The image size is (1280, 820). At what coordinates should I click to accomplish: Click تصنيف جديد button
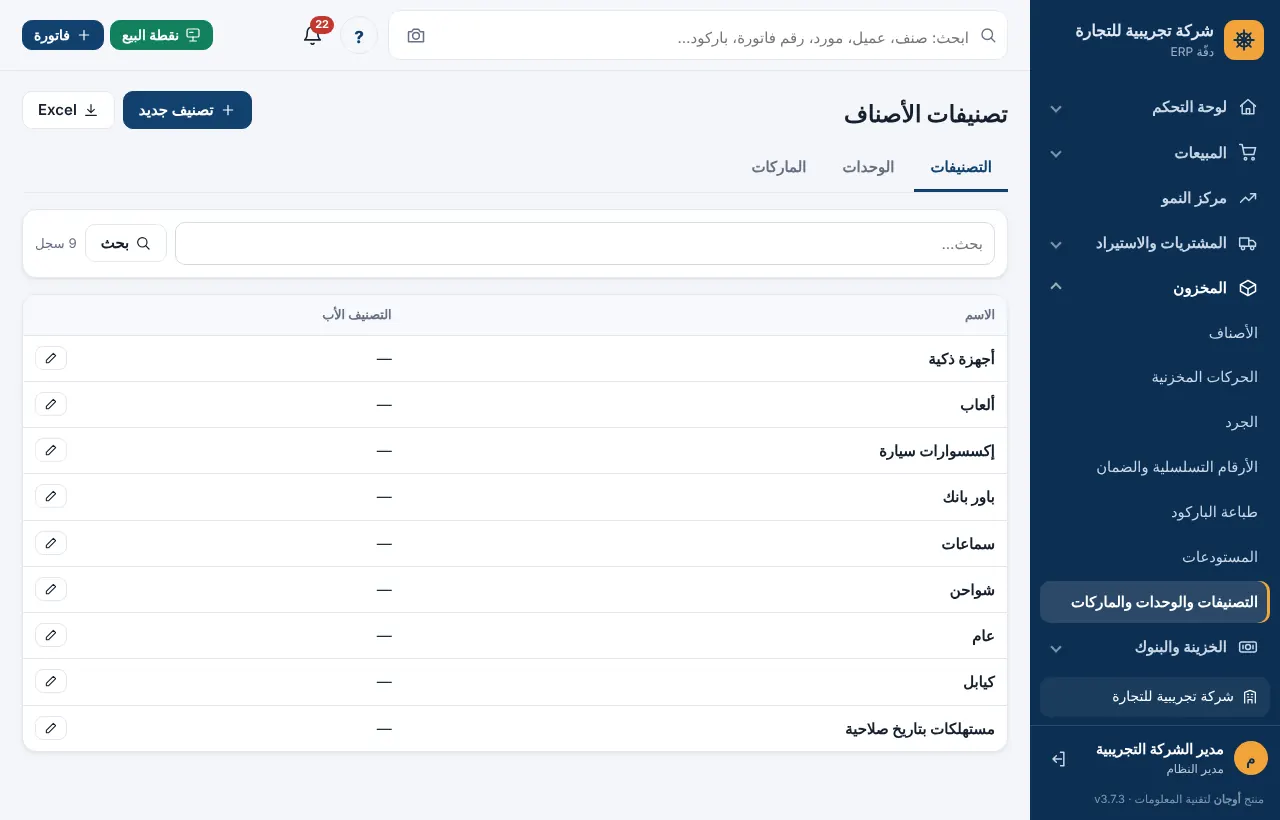pos(187,110)
